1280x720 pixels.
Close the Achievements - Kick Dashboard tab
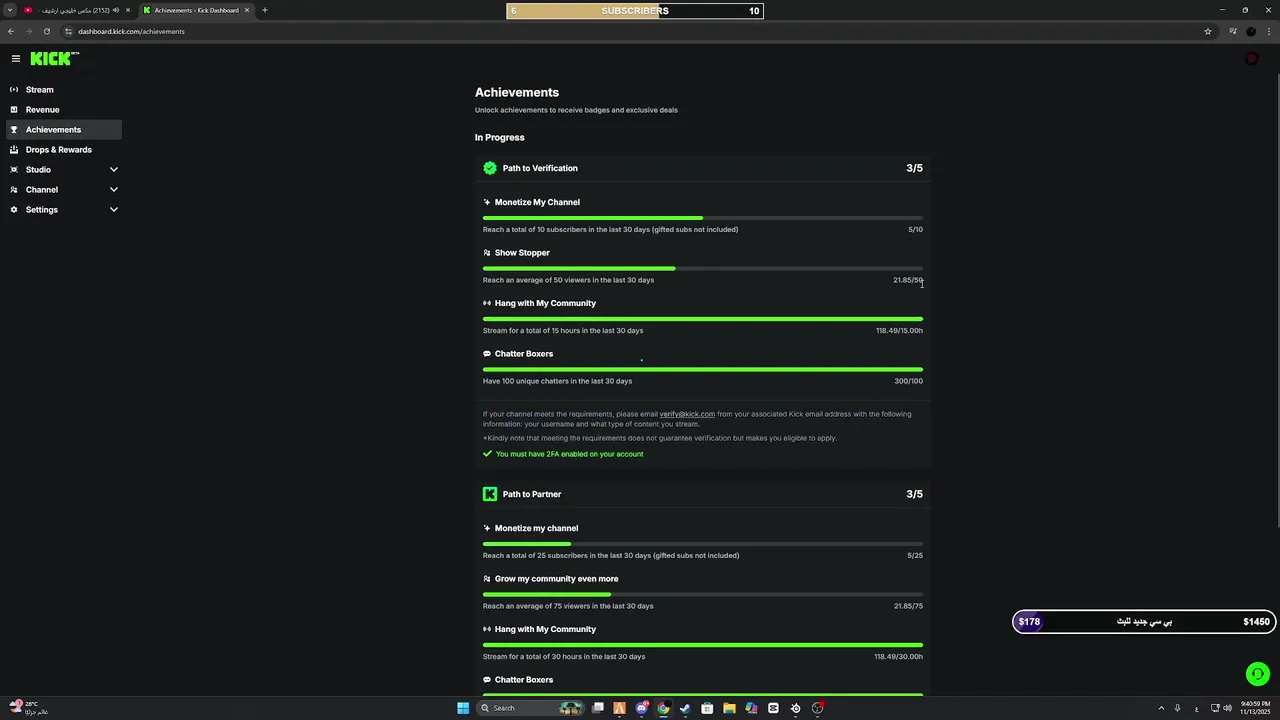click(x=247, y=10)
